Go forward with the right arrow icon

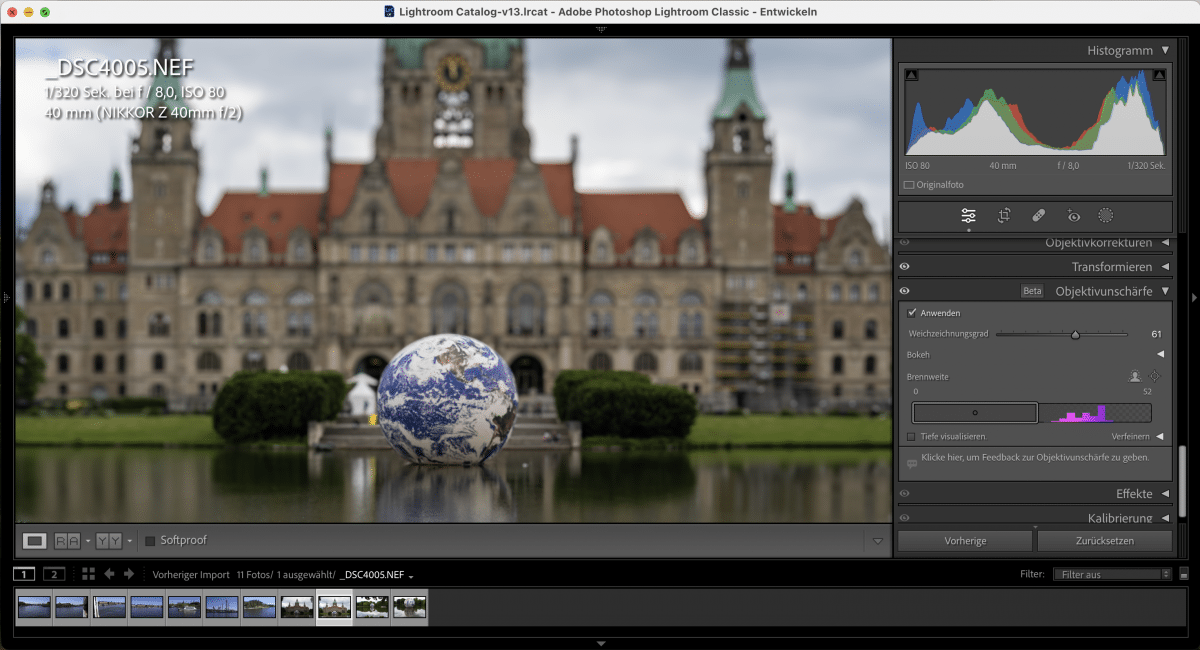[128, 574]
